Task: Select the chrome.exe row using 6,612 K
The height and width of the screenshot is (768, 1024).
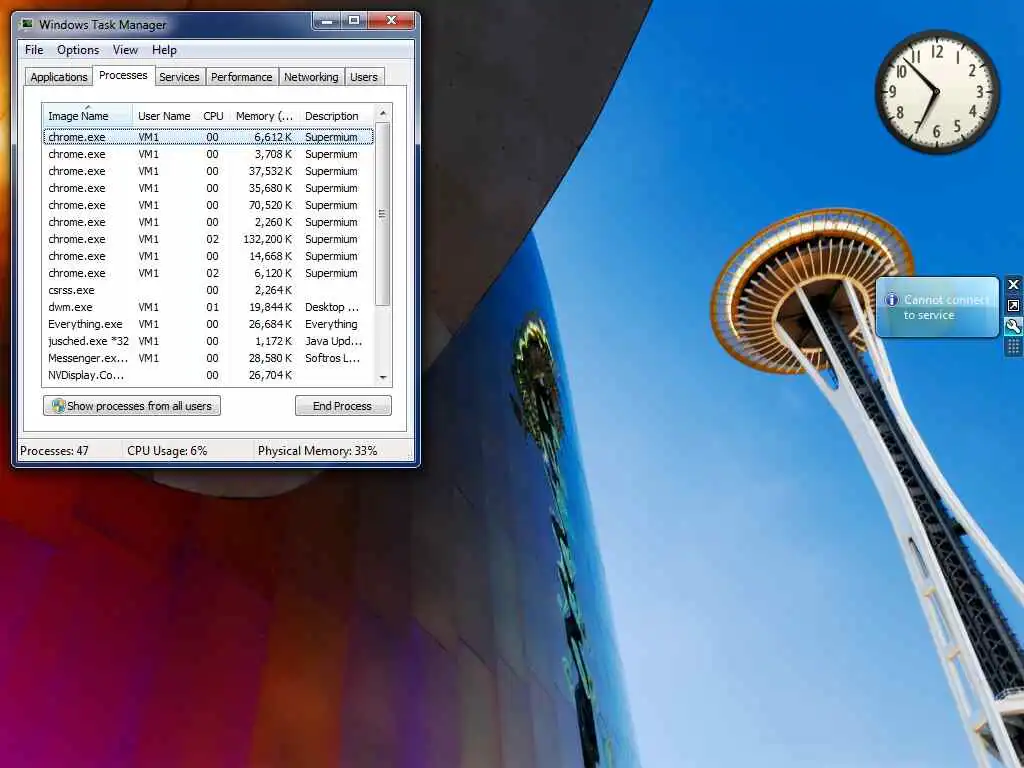Action: click(208, 137)
